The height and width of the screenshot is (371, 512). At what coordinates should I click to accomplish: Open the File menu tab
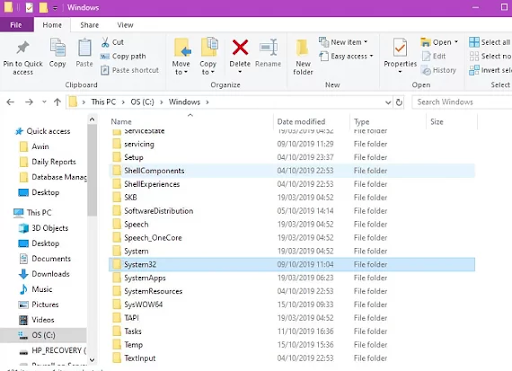coord(16,25)
